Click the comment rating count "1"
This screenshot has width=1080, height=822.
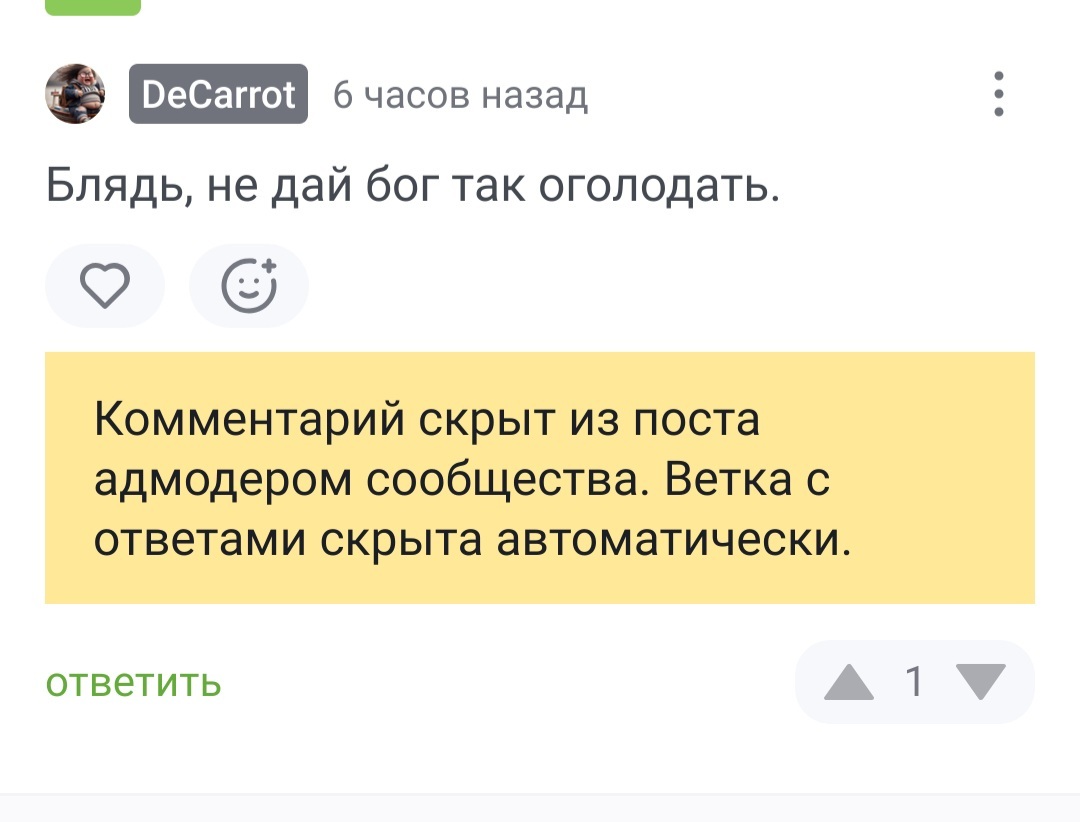[x=913, y=682]
